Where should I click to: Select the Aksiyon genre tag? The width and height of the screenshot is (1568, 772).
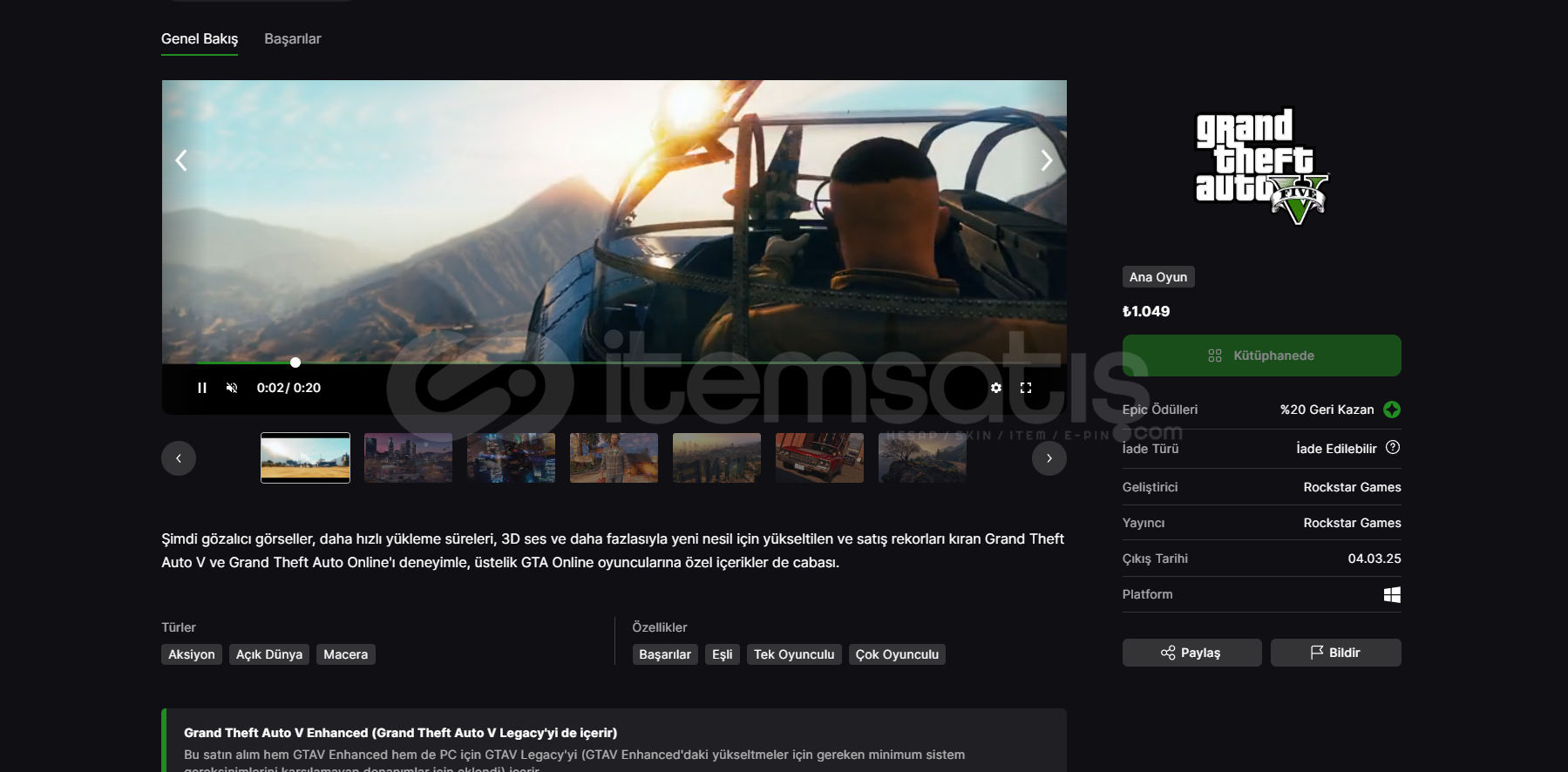point(192,654)
